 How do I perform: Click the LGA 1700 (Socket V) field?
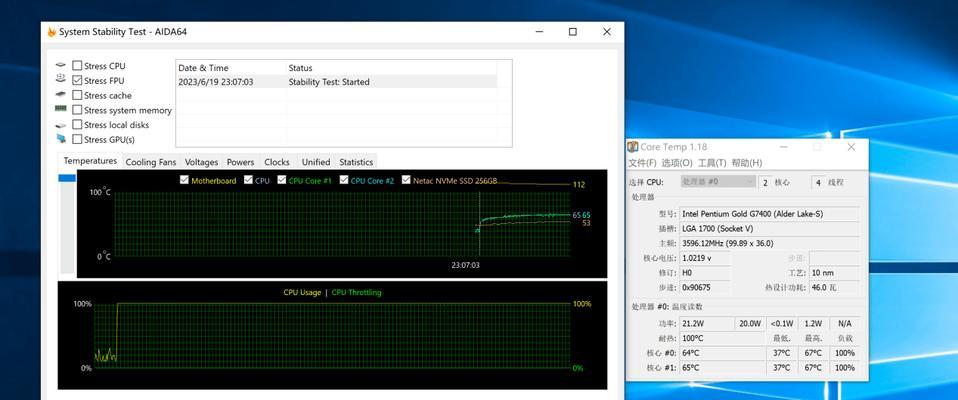(x=769, y=229)
